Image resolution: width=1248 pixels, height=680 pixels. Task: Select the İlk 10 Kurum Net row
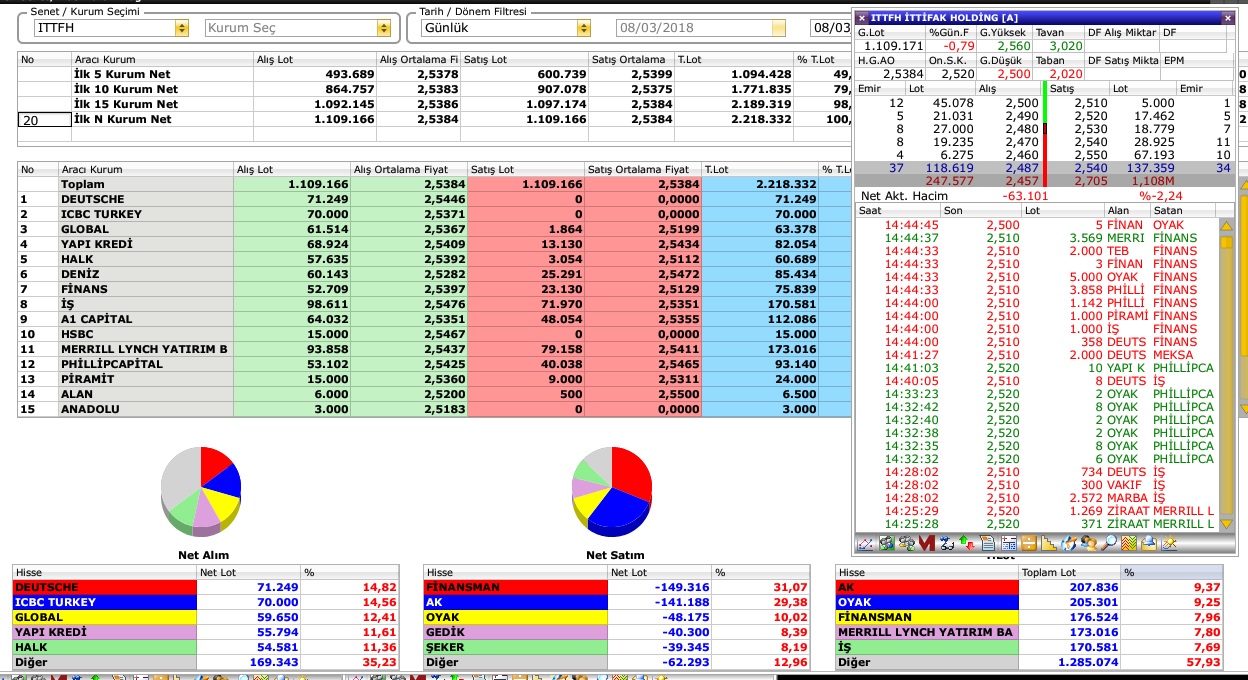pos(435,89)
